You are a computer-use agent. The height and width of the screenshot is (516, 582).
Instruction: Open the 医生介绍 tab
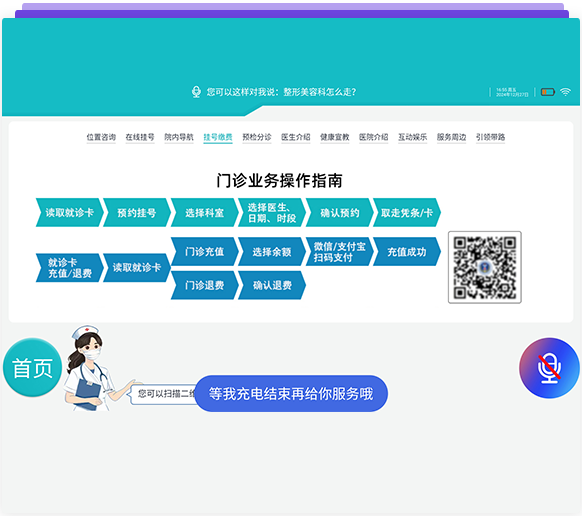click(x=296, y=137)
